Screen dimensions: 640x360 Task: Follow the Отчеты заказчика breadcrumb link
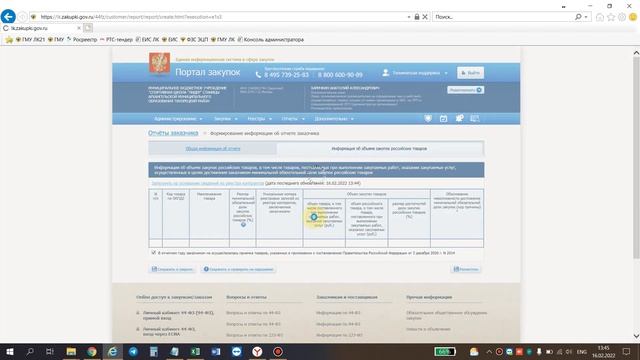pos(173,133)
